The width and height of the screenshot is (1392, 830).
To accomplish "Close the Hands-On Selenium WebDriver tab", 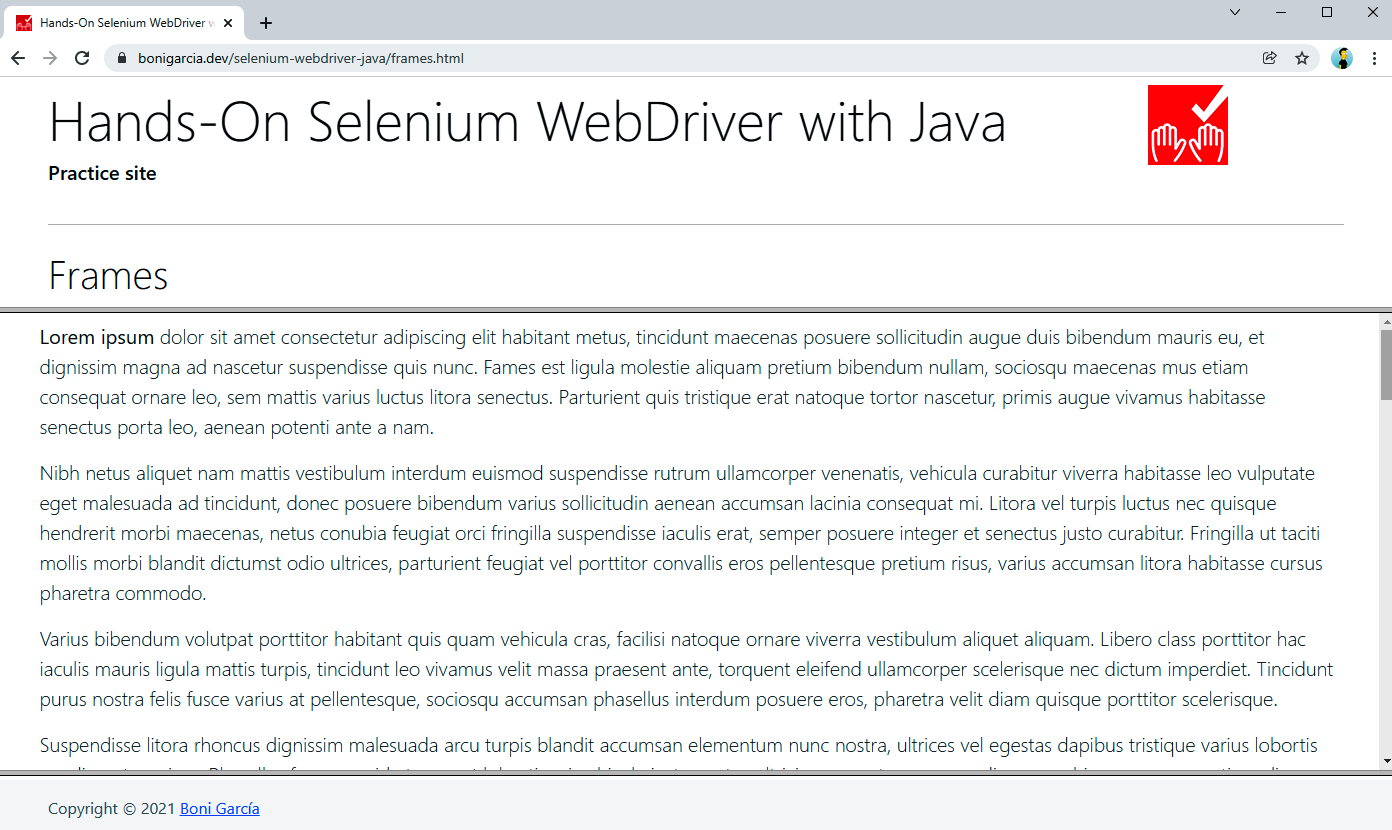I will click(229, 23).
